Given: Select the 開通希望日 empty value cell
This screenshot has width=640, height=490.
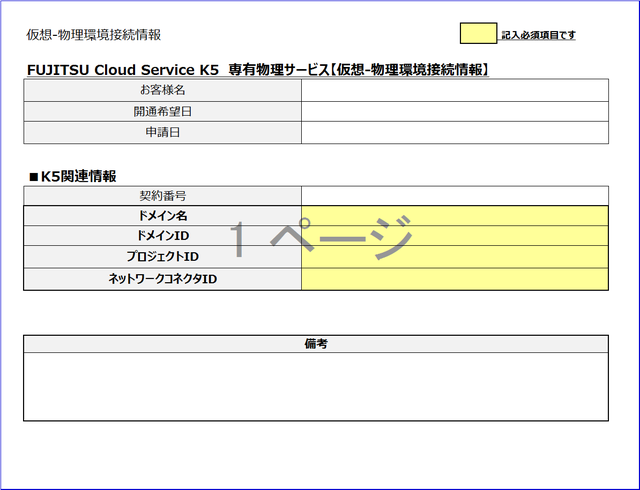Looking at the screenshot, I should (455, 111).
